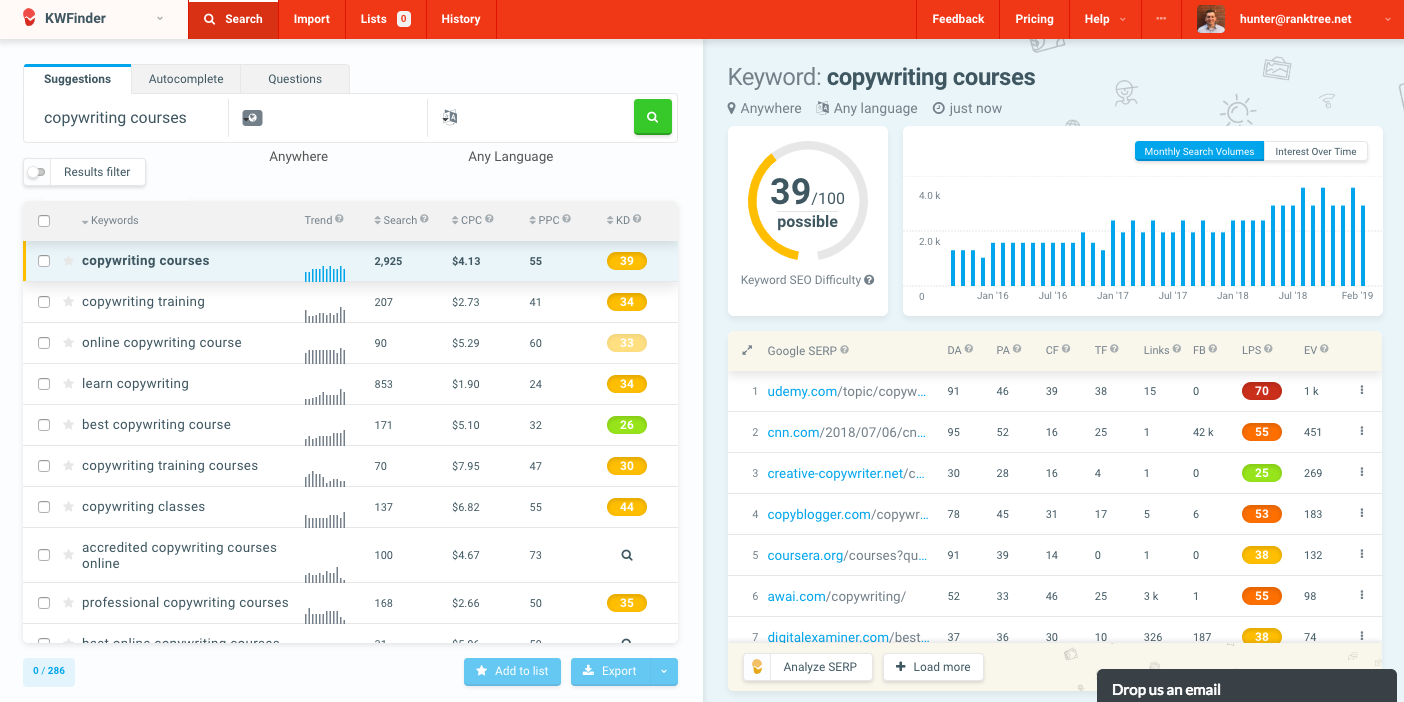
Task: Star the 'best copywriting course' keyword
Action: click(x=69, y=425)
